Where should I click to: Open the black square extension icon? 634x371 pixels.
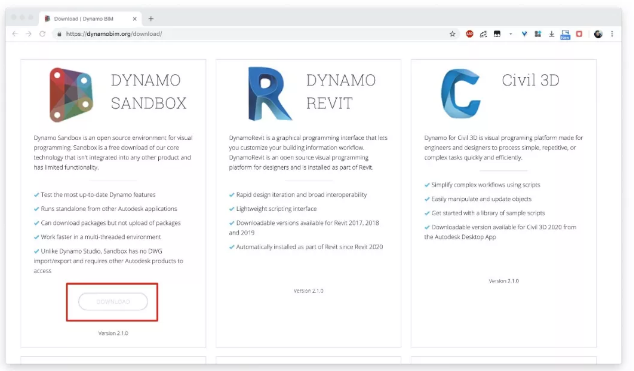click(497, 34)
